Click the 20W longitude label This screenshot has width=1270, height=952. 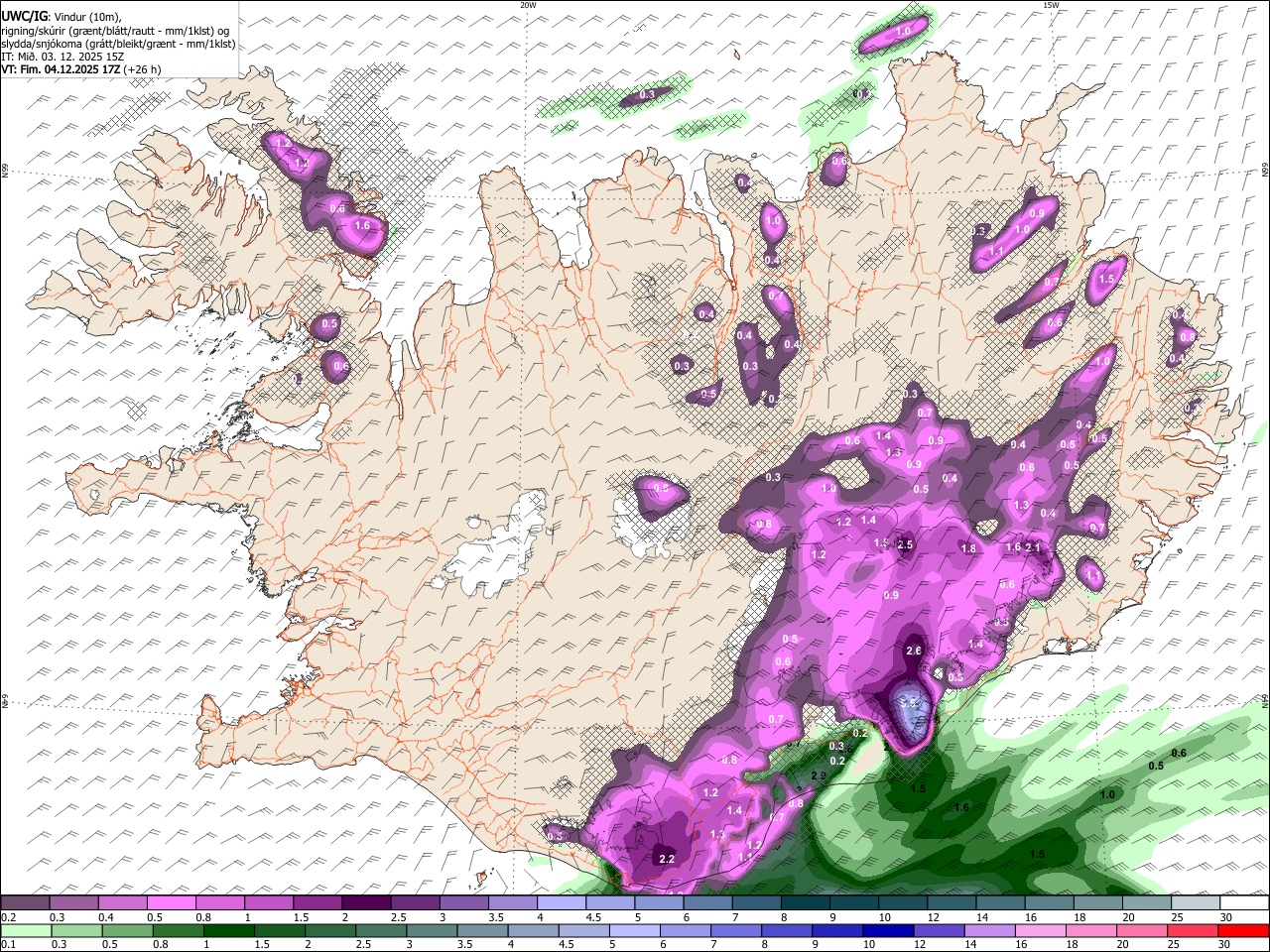point(529,5)
